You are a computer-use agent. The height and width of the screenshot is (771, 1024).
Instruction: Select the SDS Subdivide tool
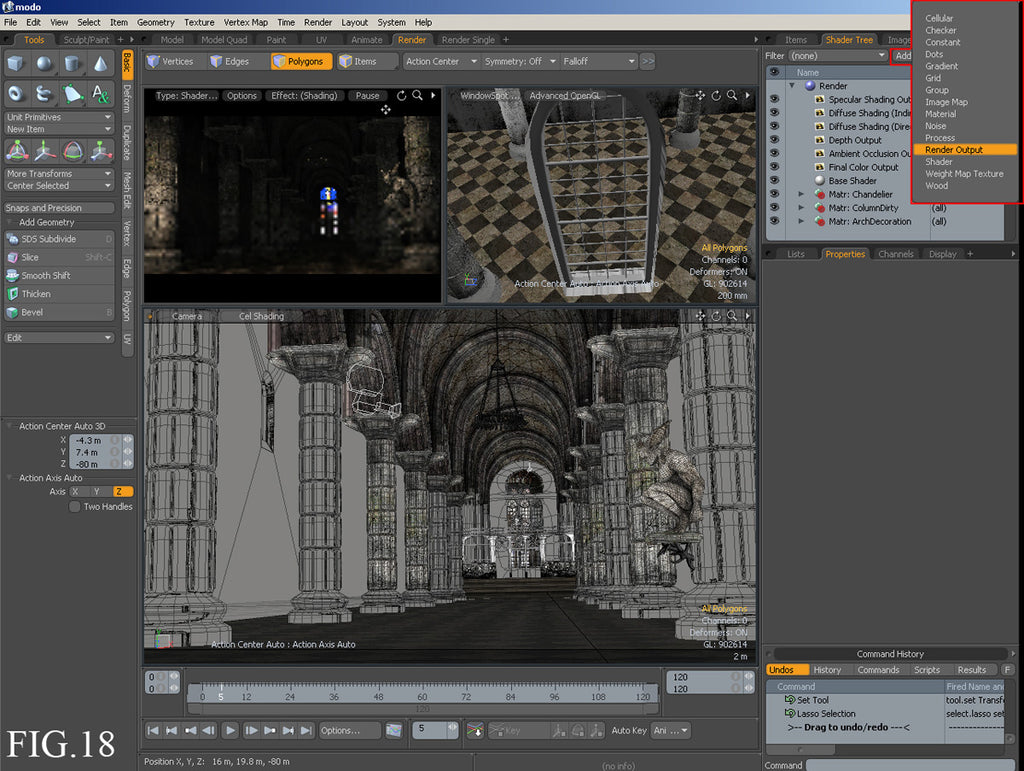coord(60,238)
